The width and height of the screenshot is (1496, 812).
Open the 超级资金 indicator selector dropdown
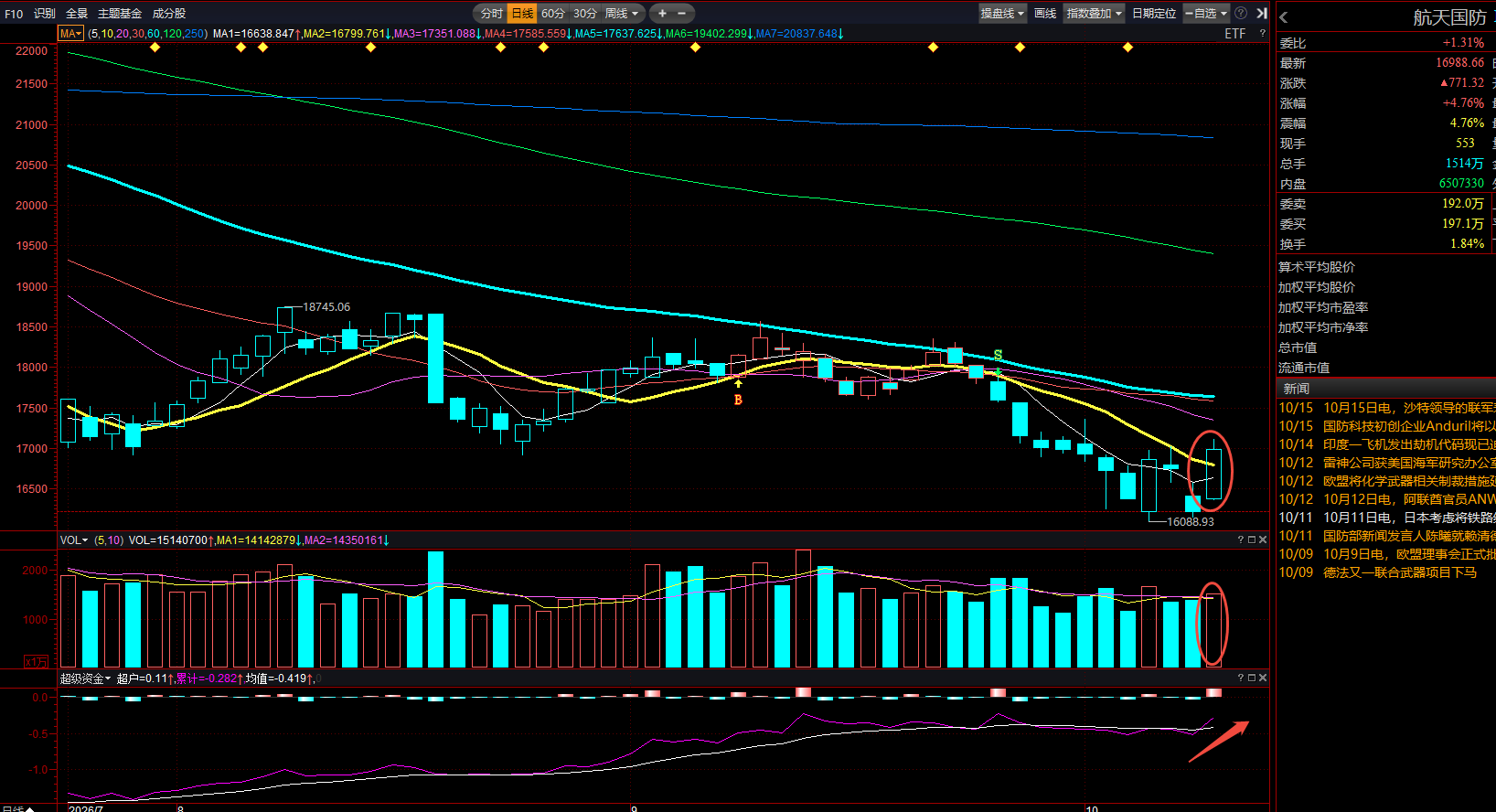click(85, 678)
